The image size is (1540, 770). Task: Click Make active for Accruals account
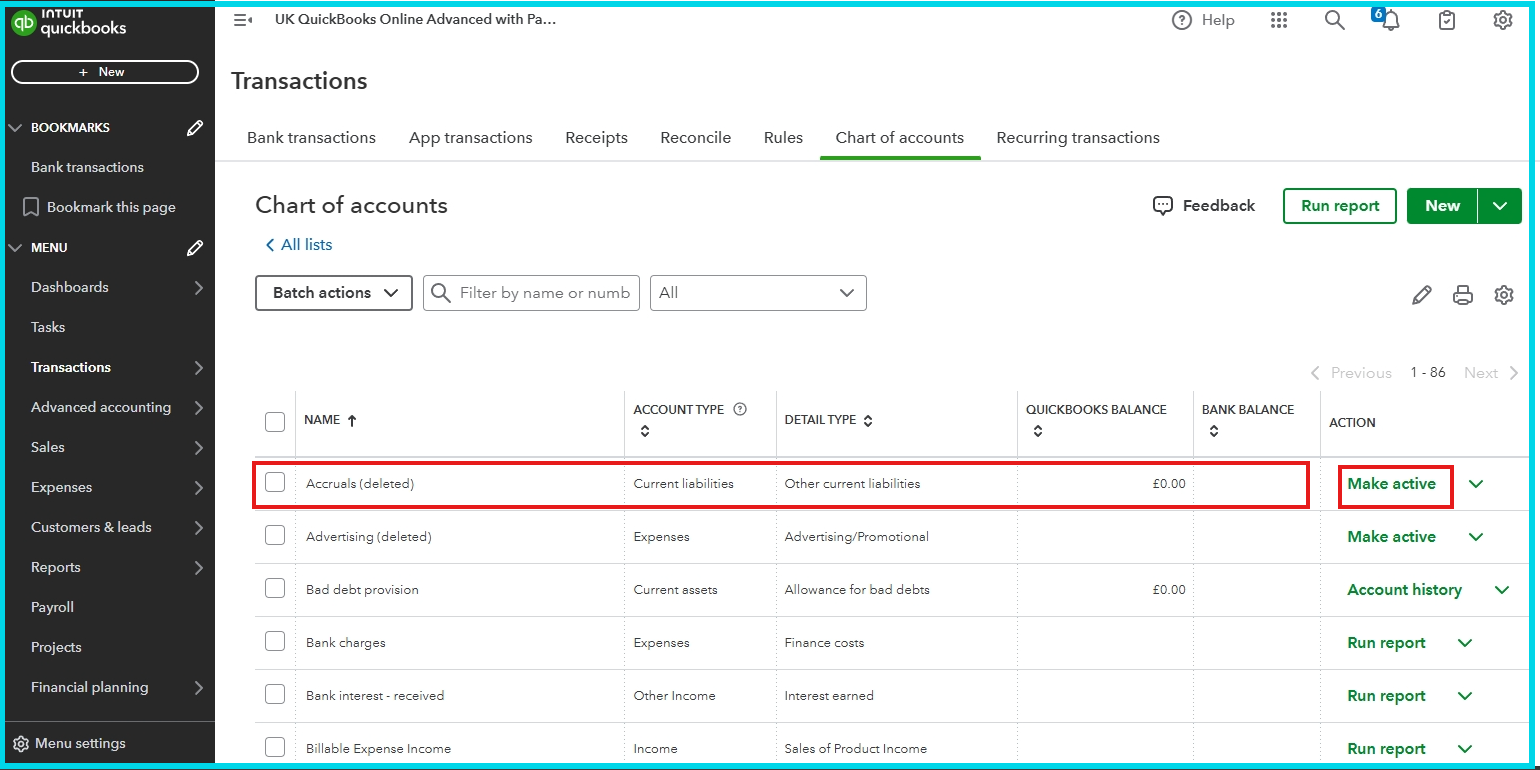click(x=1391, y=484)
